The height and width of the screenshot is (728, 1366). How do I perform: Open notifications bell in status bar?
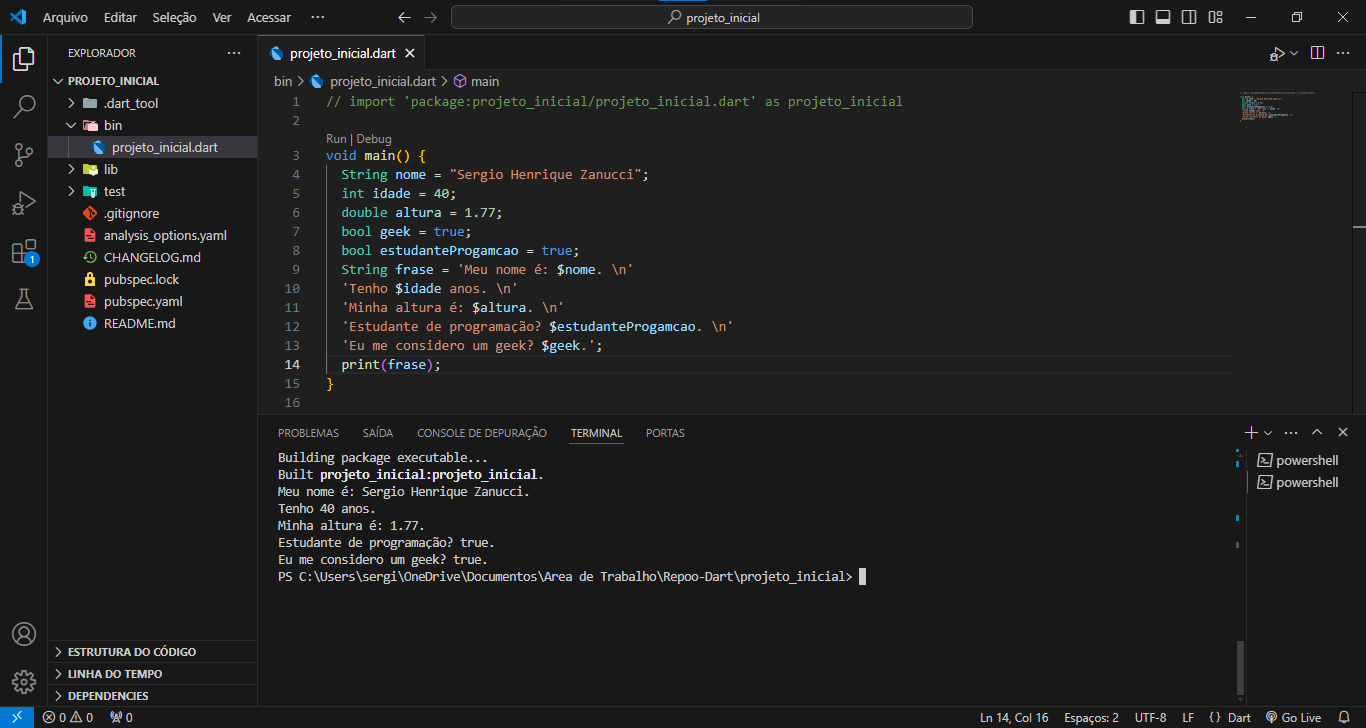coord(1344,717)
